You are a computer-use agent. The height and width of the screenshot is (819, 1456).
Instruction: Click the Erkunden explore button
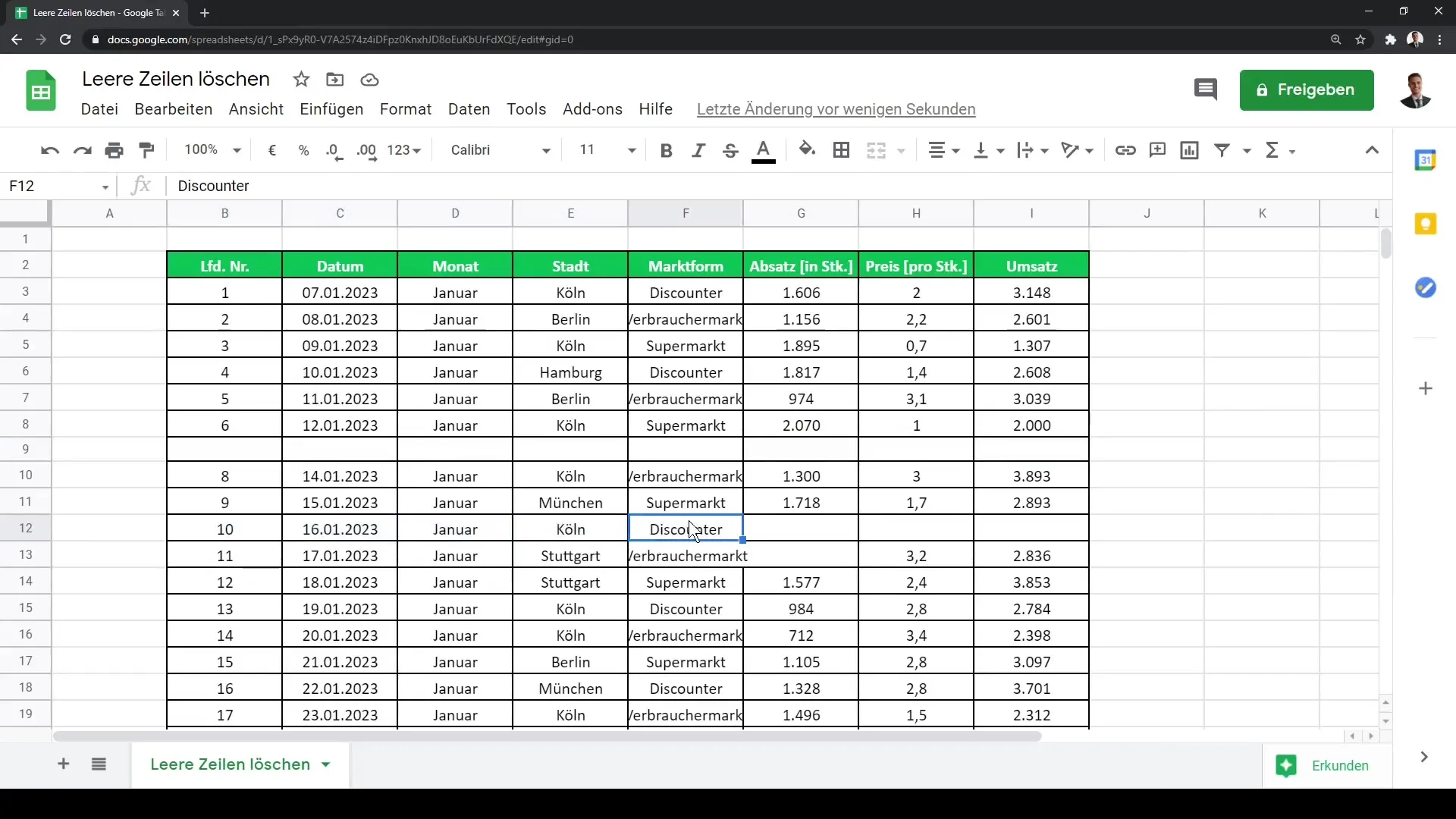point(1326,765)
